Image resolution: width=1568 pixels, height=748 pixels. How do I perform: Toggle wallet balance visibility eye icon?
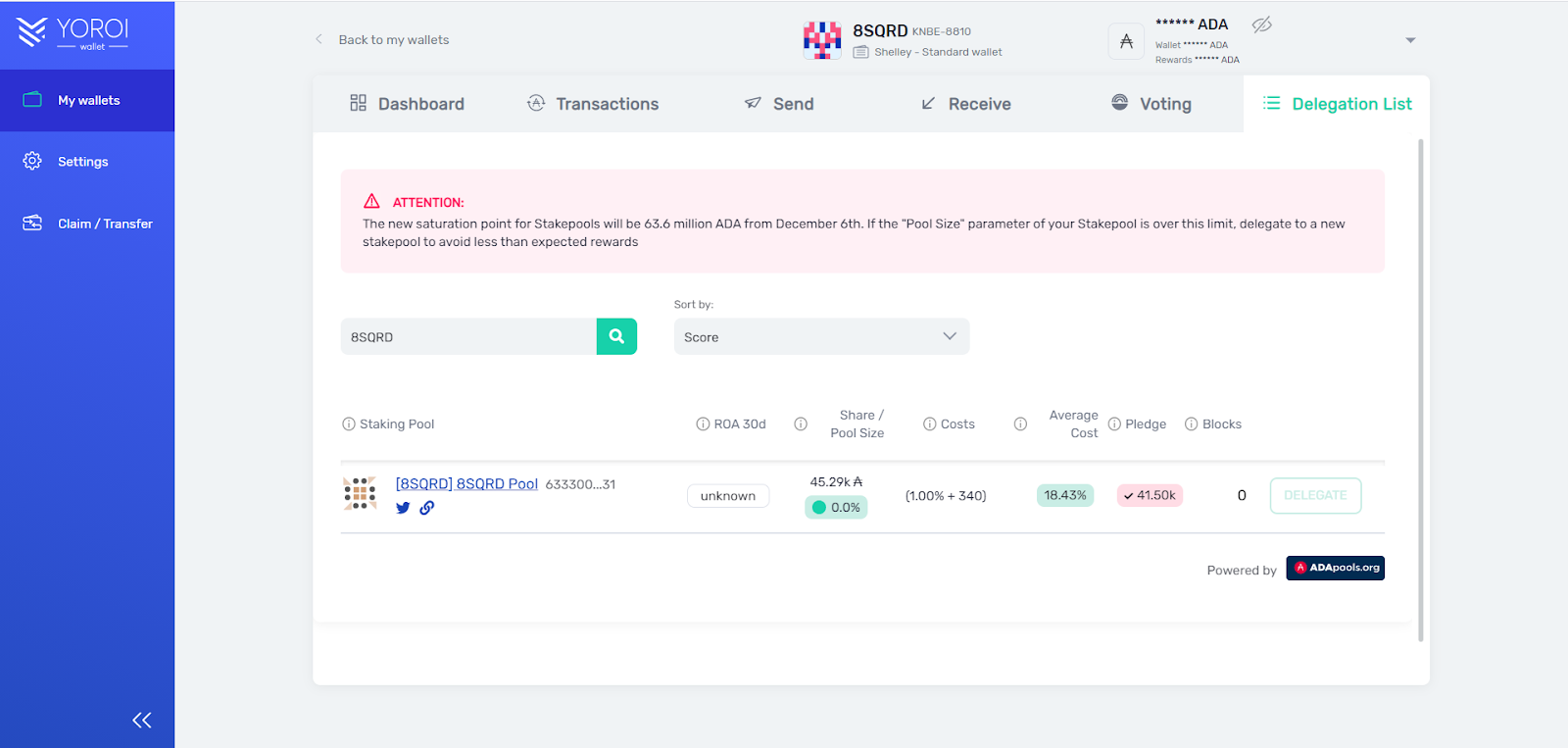(x=1262, y=25)
